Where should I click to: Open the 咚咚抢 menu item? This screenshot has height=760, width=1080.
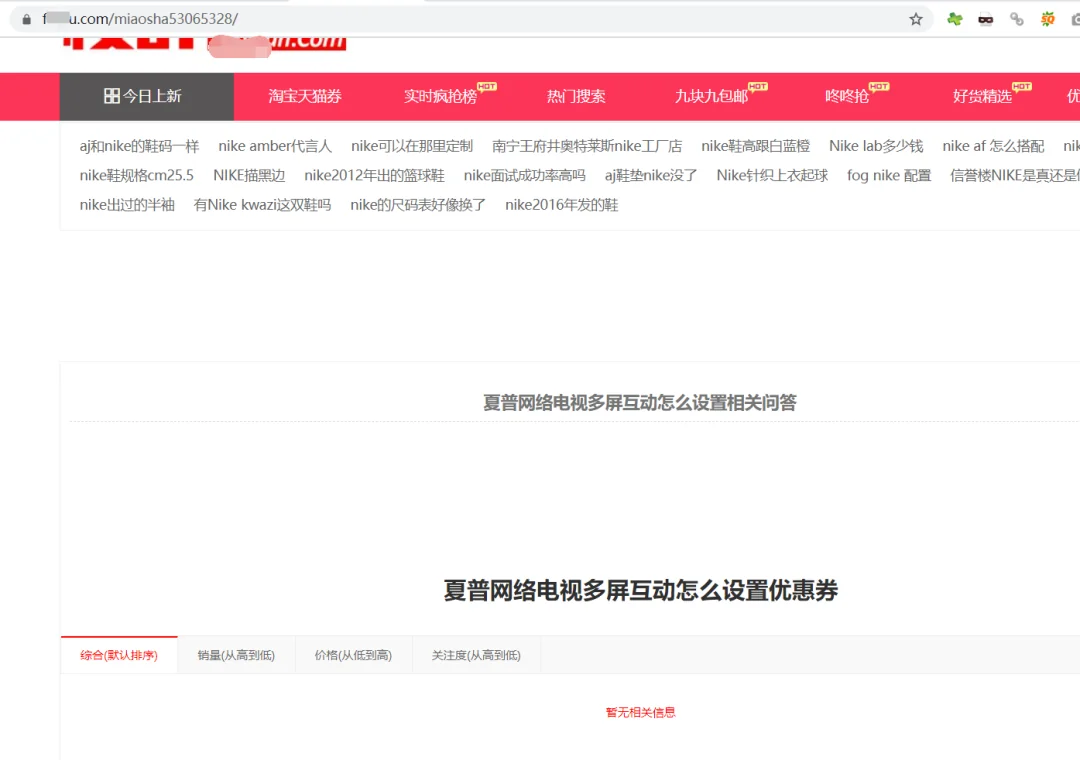[847, 96]
